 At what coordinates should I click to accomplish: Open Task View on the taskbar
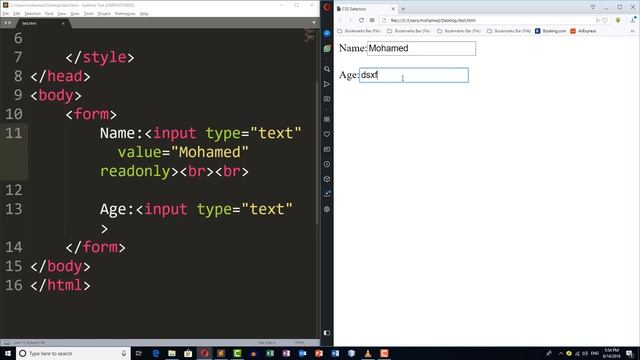(138, 353)
